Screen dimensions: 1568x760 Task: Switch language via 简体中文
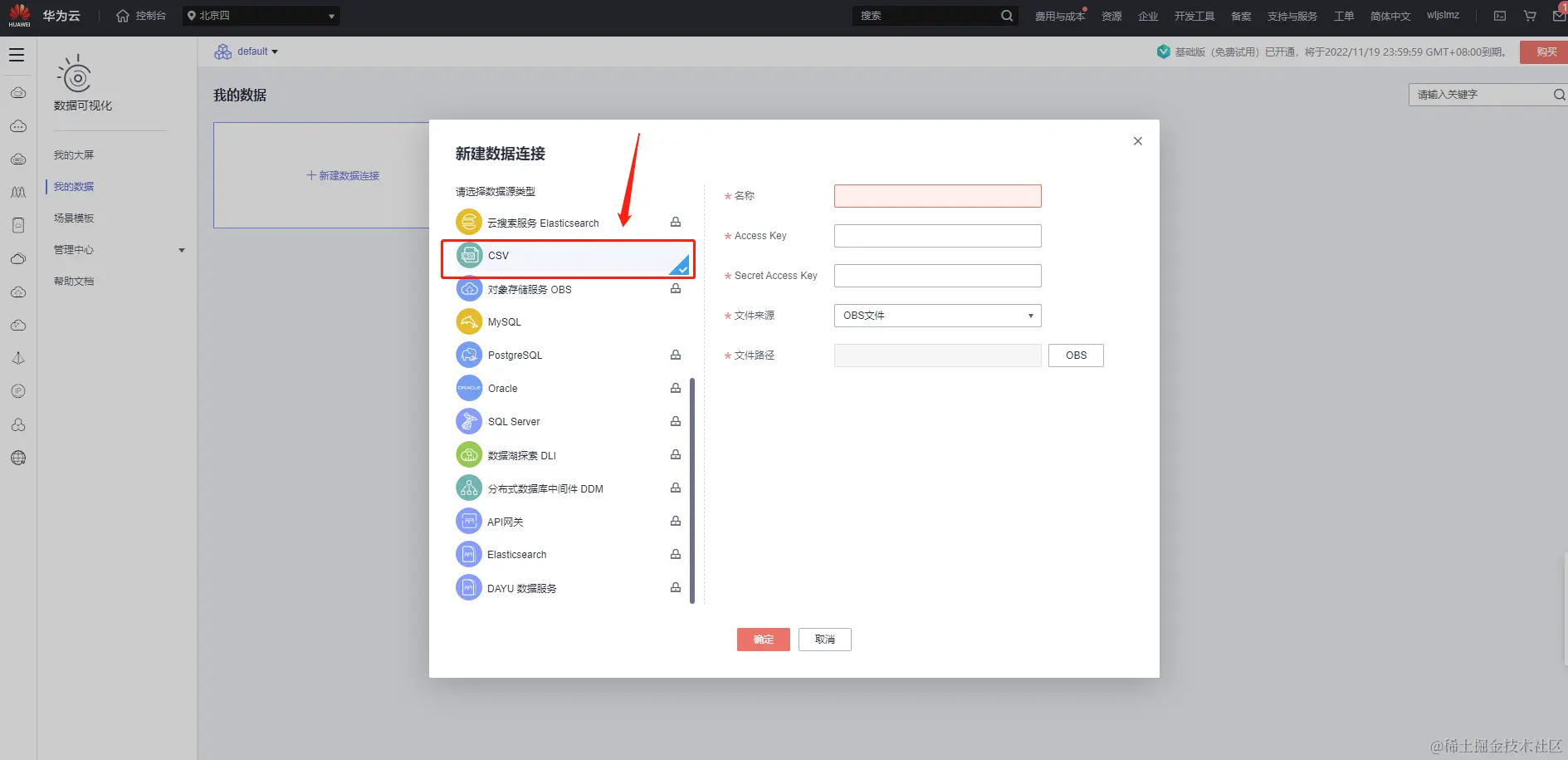pyautogui.click(x=1390, y=16)
